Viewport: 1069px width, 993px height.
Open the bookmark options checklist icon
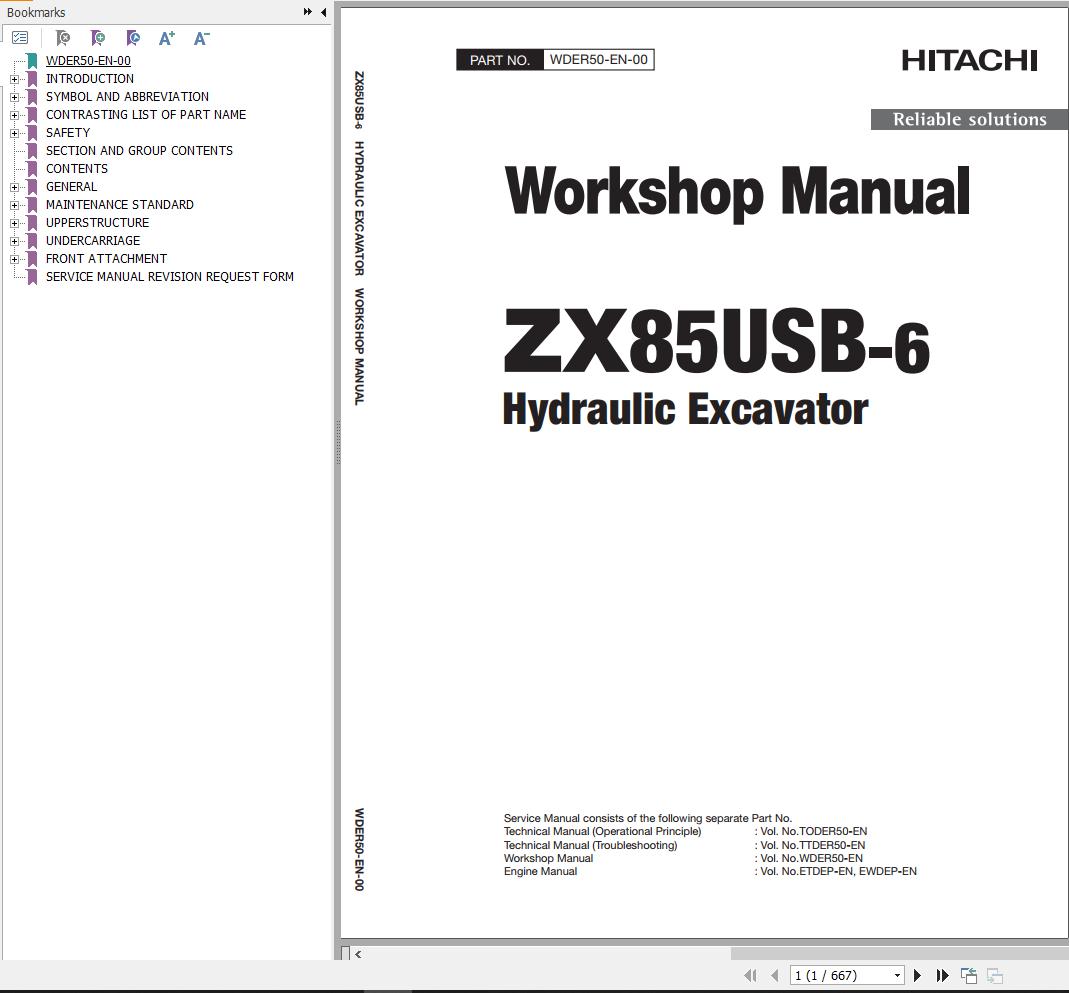(x=20, y=38)
